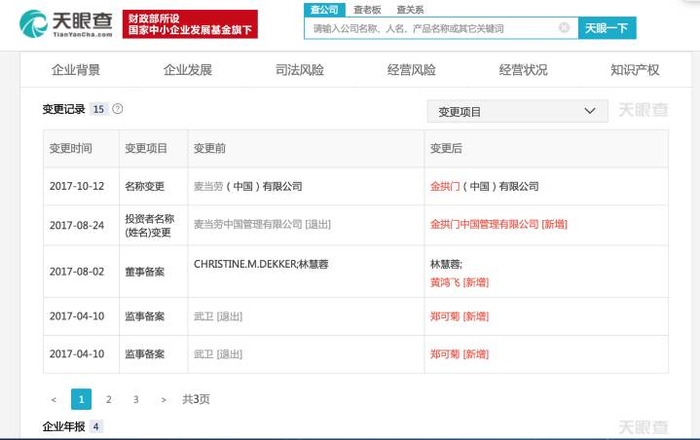Click 金拱门中国管理有限公司 [新增]
This screenshot has height=440, width=700.
tap(499, 224)
